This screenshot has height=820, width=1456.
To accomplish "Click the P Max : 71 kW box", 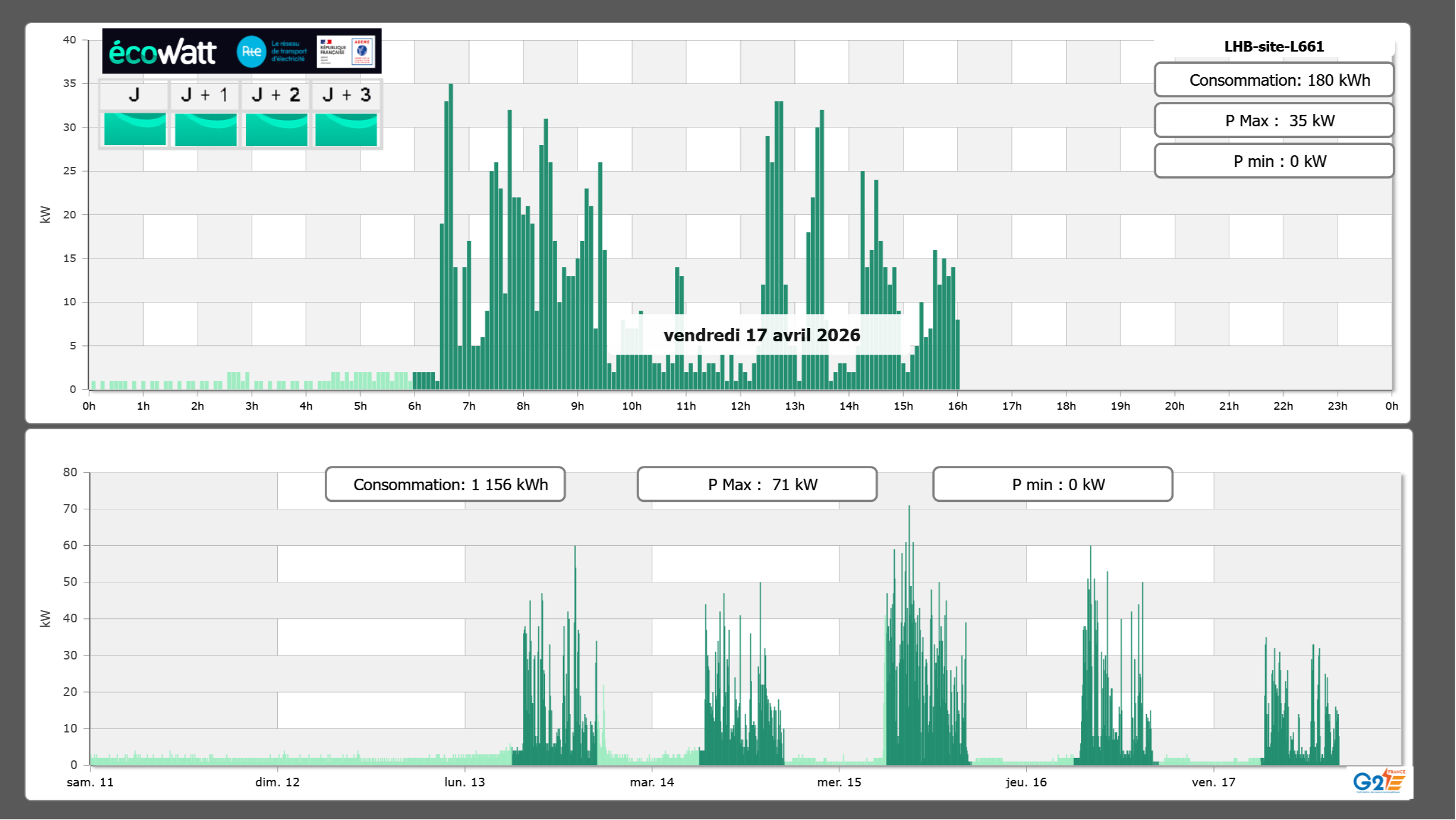I will coord(757,484).
